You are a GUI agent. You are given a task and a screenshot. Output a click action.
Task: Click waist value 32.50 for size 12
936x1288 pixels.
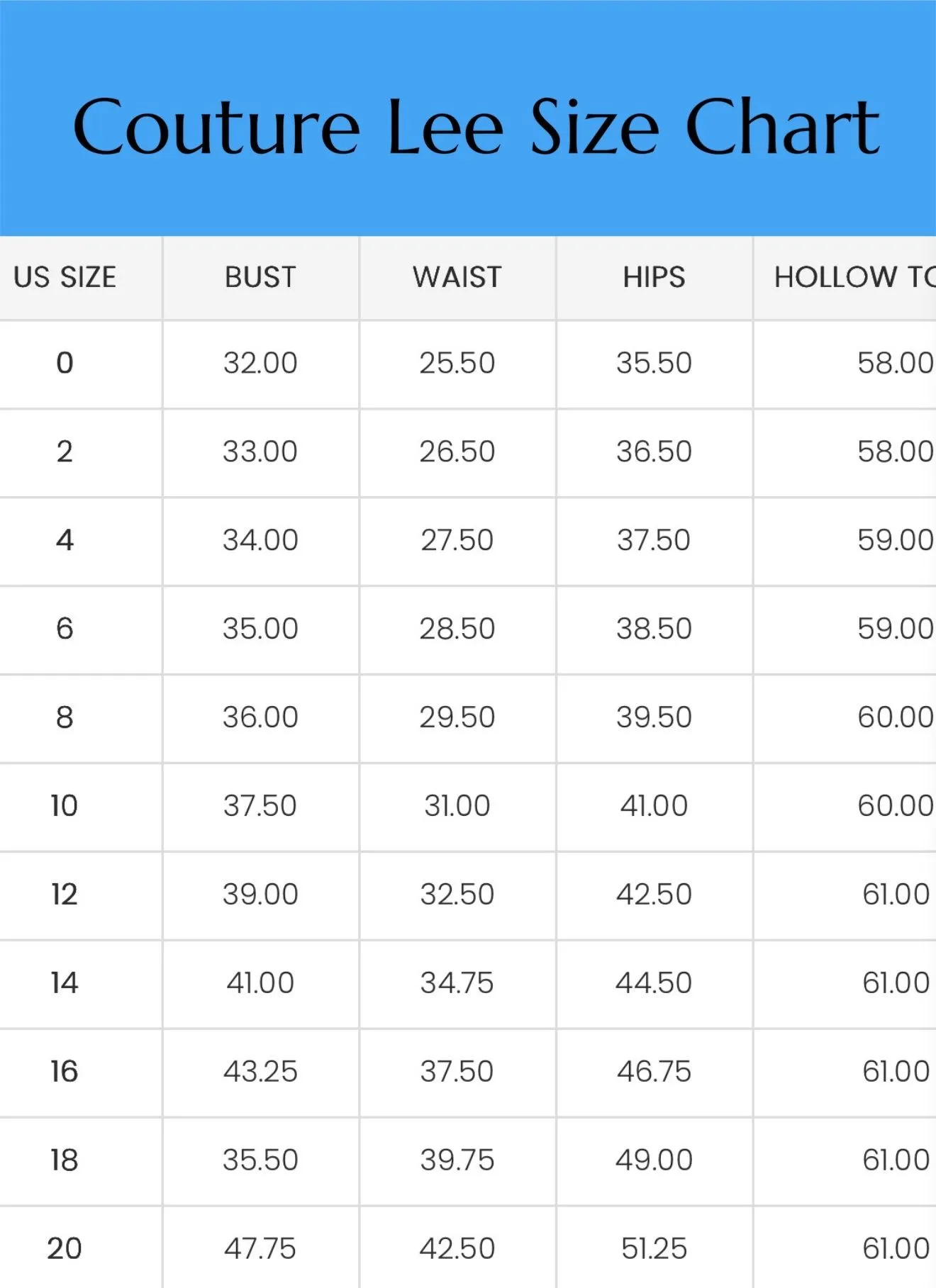[457, 895]
